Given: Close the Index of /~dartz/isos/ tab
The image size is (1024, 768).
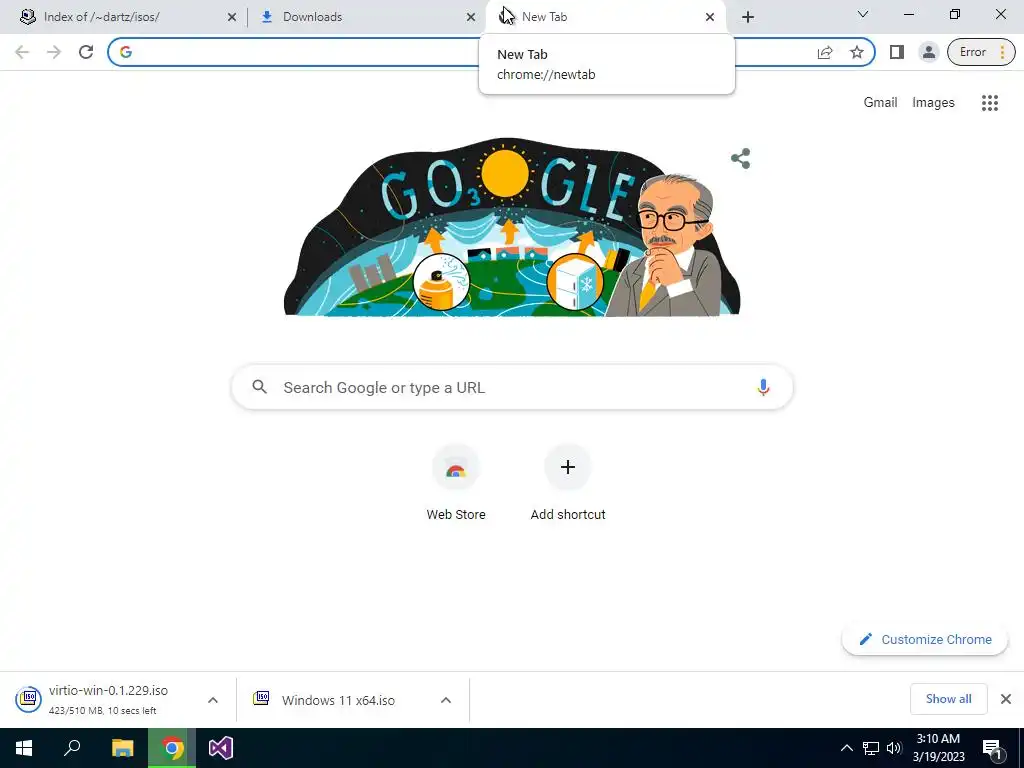Looking at the screenshot, I should [232, 17].
